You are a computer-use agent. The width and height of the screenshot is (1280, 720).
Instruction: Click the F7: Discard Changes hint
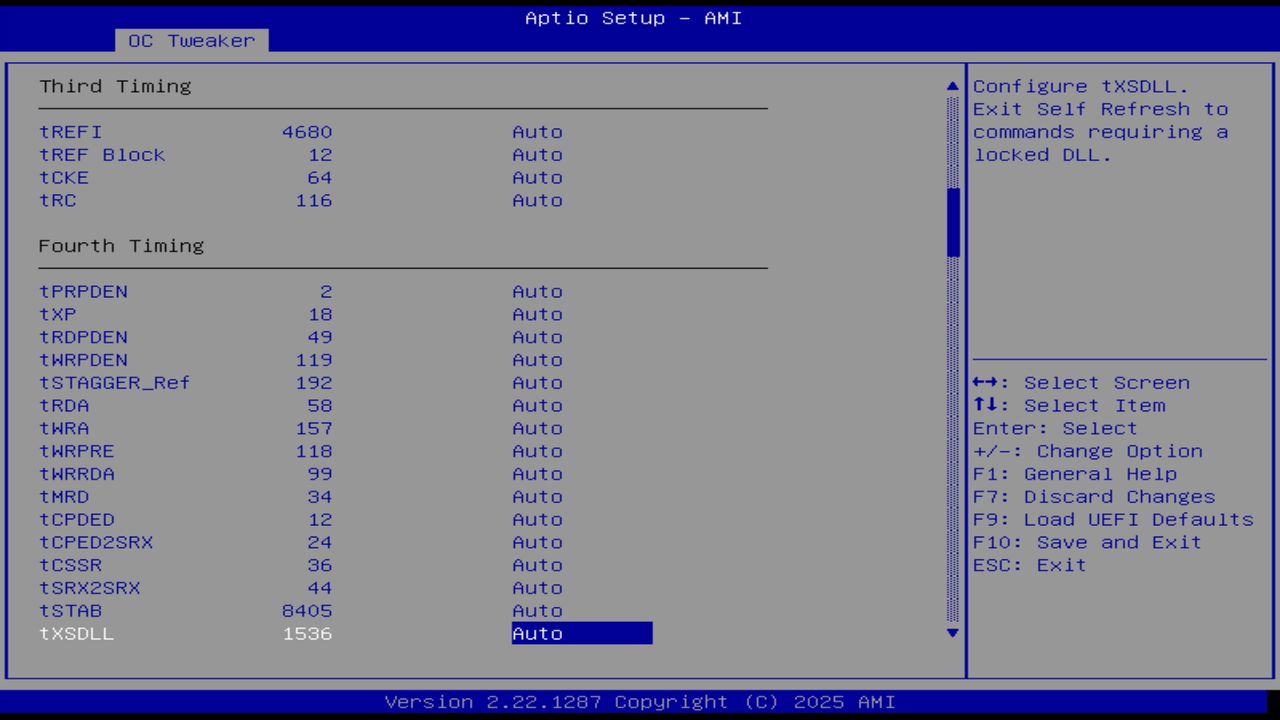click(x=1094, y=497)
